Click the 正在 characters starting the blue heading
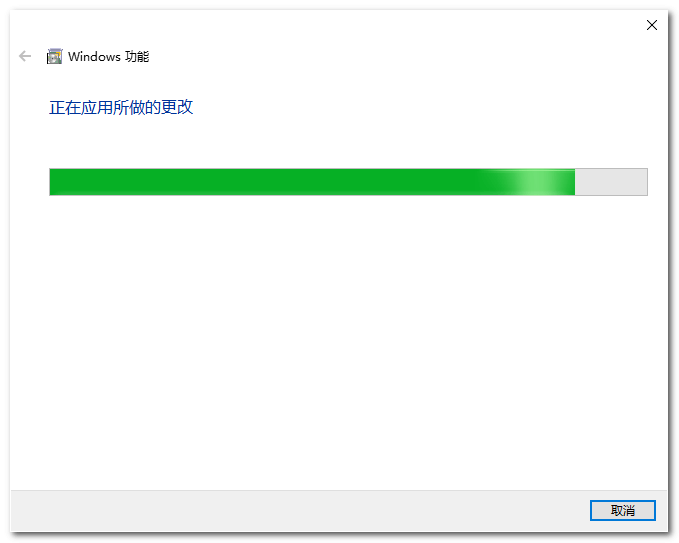 65,107
